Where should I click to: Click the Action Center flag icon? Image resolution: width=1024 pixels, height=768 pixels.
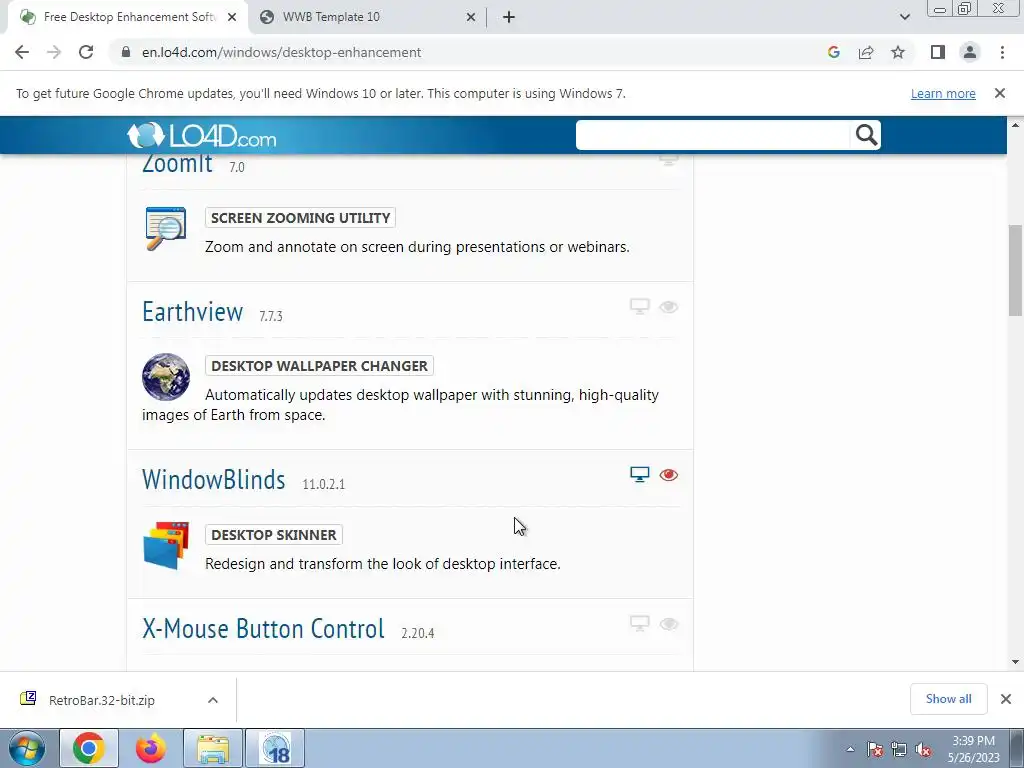point(874,750)
